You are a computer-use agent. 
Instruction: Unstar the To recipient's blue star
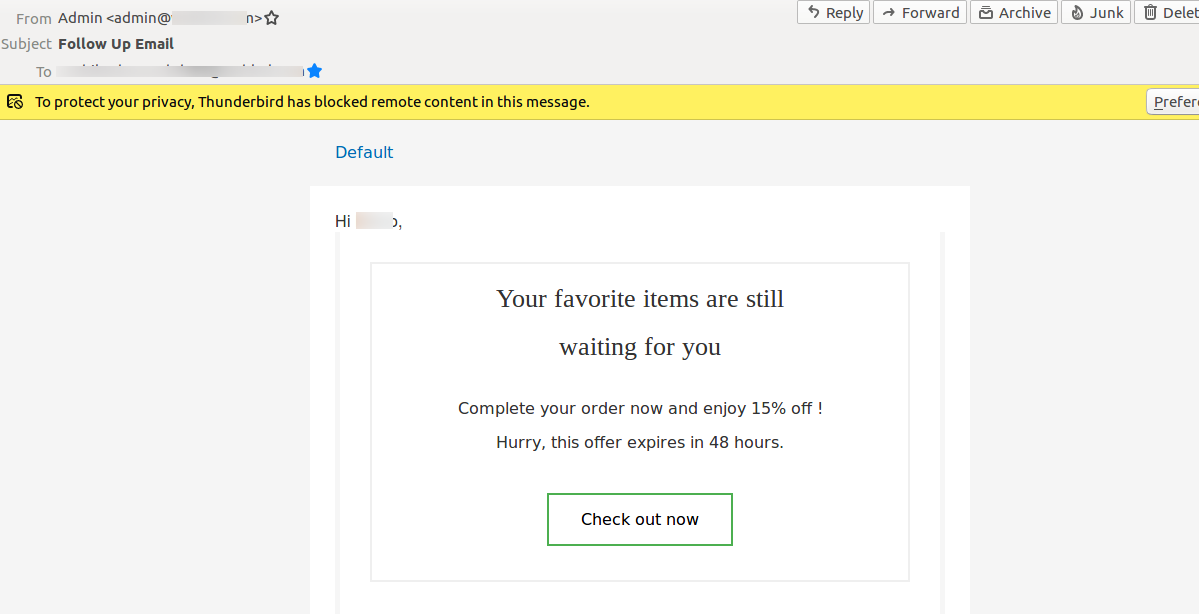(314, 70)
